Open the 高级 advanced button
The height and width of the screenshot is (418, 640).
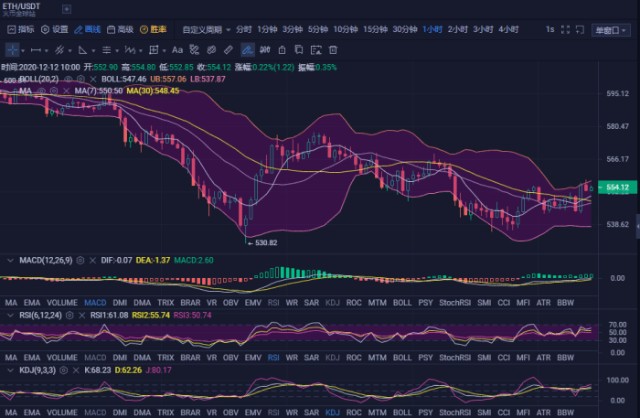pyautogui.click(x=120, y=29)
